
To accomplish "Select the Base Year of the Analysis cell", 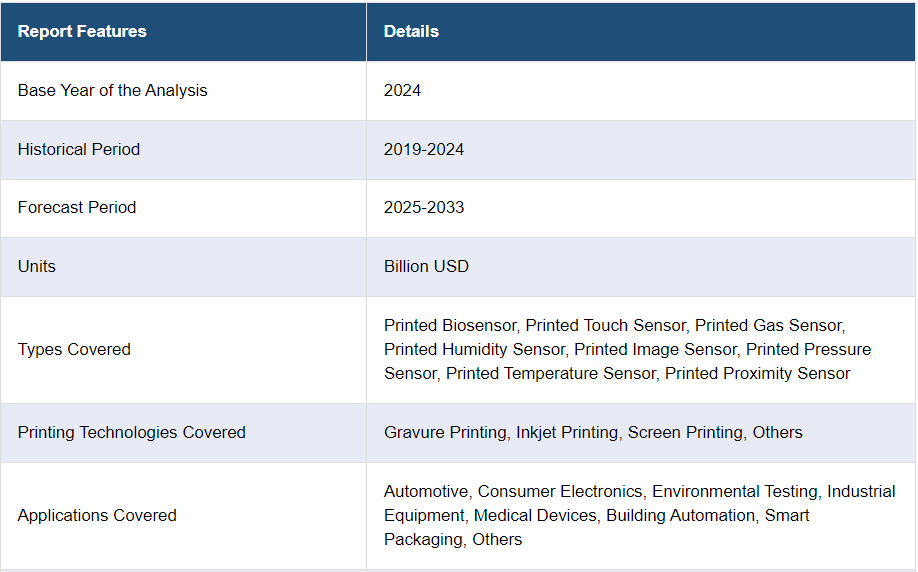I will click(x=113, y=90).
